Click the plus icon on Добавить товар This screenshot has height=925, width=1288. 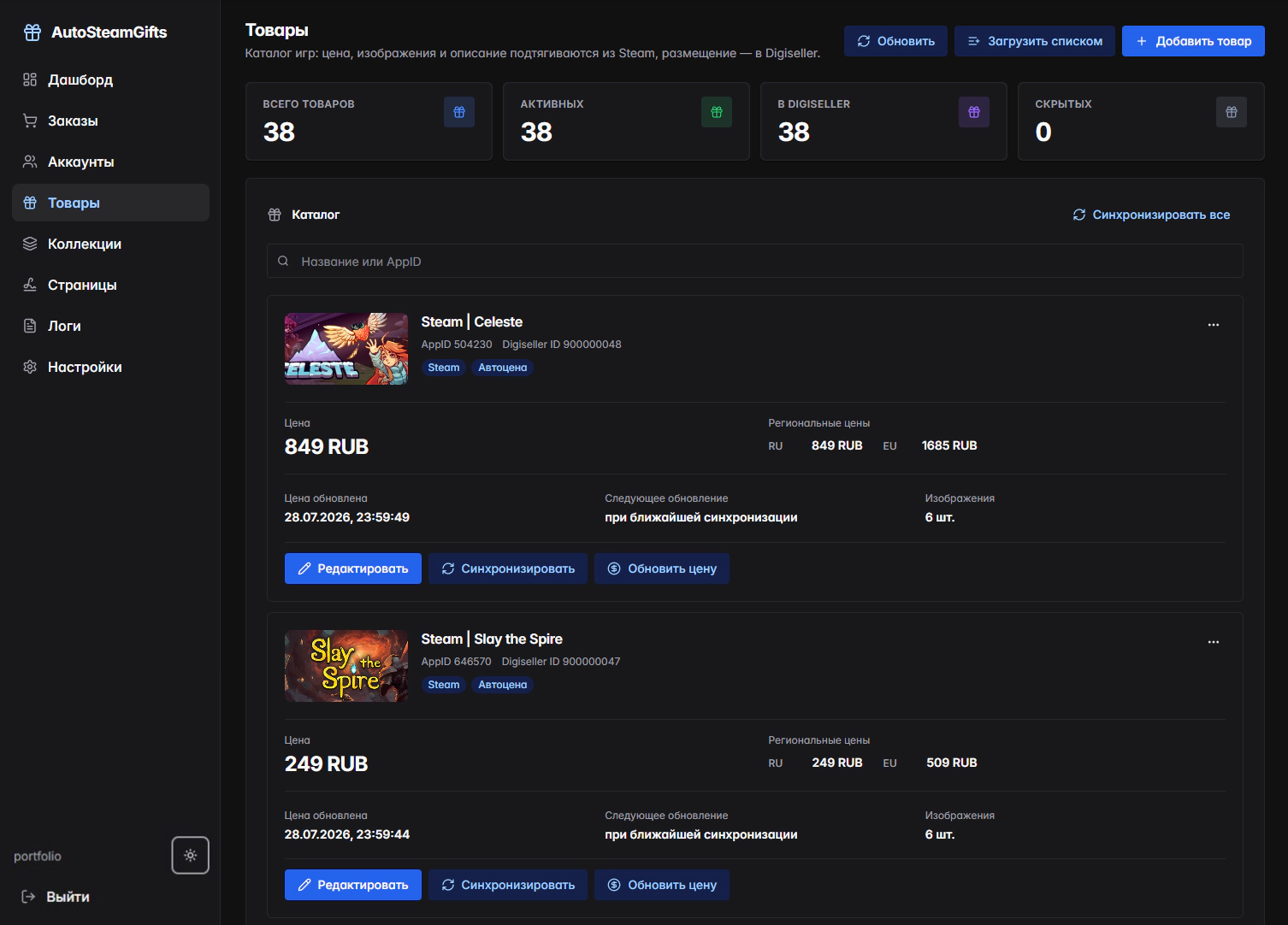click(1142, 41)
